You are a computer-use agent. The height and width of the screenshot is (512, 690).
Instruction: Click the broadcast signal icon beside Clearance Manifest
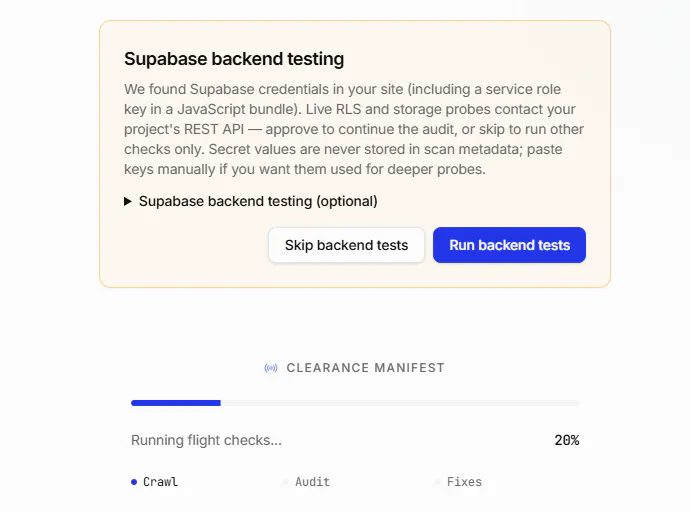271,368
